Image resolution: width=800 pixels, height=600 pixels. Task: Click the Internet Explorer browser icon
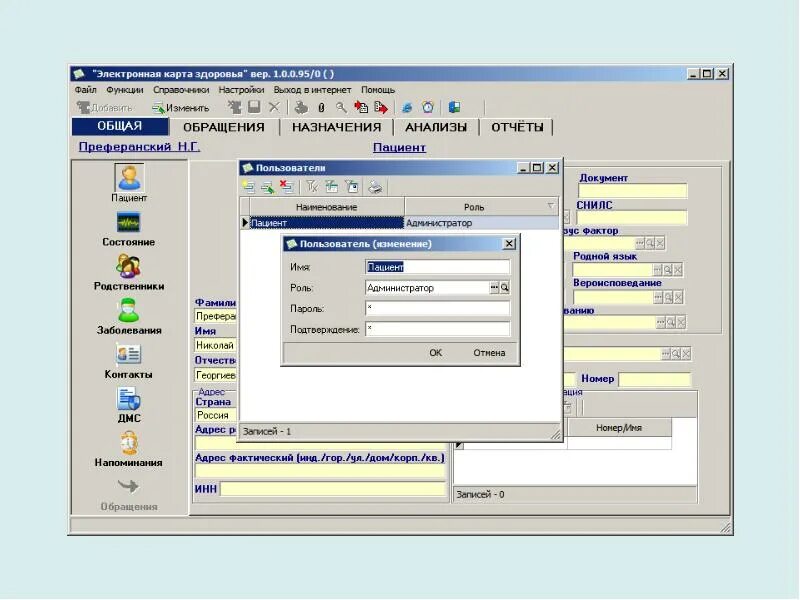[x=407, y=107]
